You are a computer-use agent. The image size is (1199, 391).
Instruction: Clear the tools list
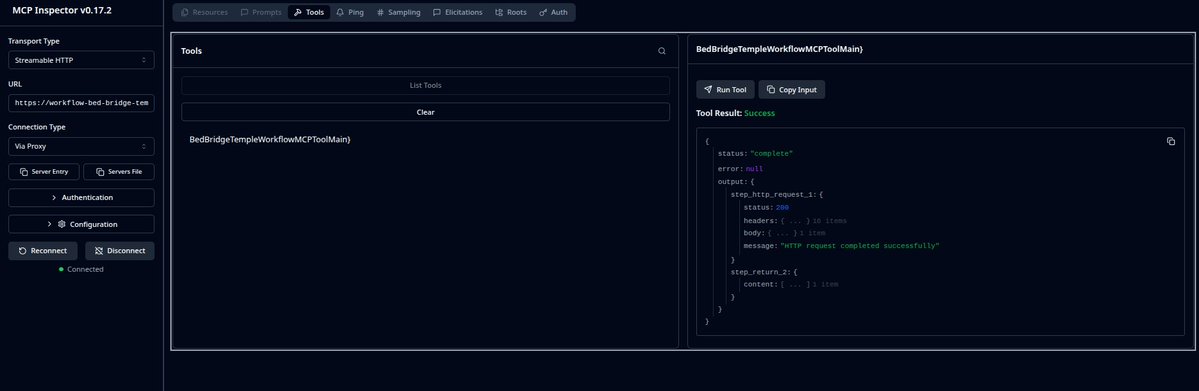[425, 112]
